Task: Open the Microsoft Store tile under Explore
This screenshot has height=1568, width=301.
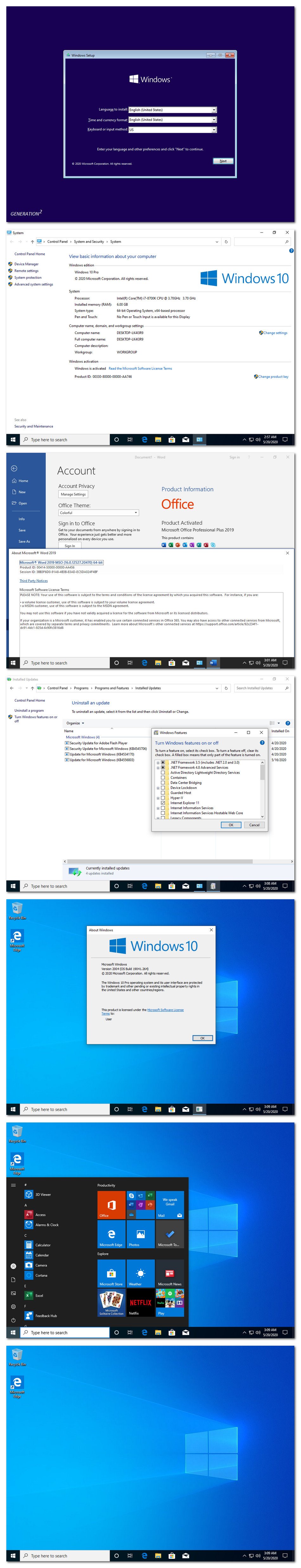Action: coord(111,1274)
